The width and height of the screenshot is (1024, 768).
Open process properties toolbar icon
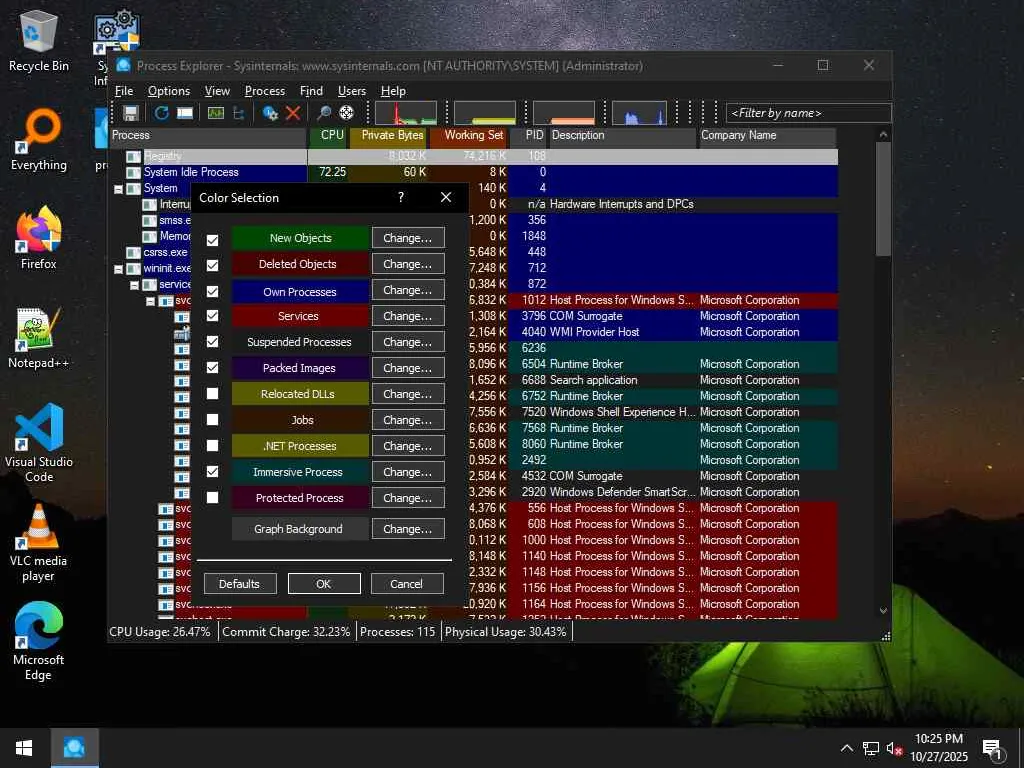point(270,113)
